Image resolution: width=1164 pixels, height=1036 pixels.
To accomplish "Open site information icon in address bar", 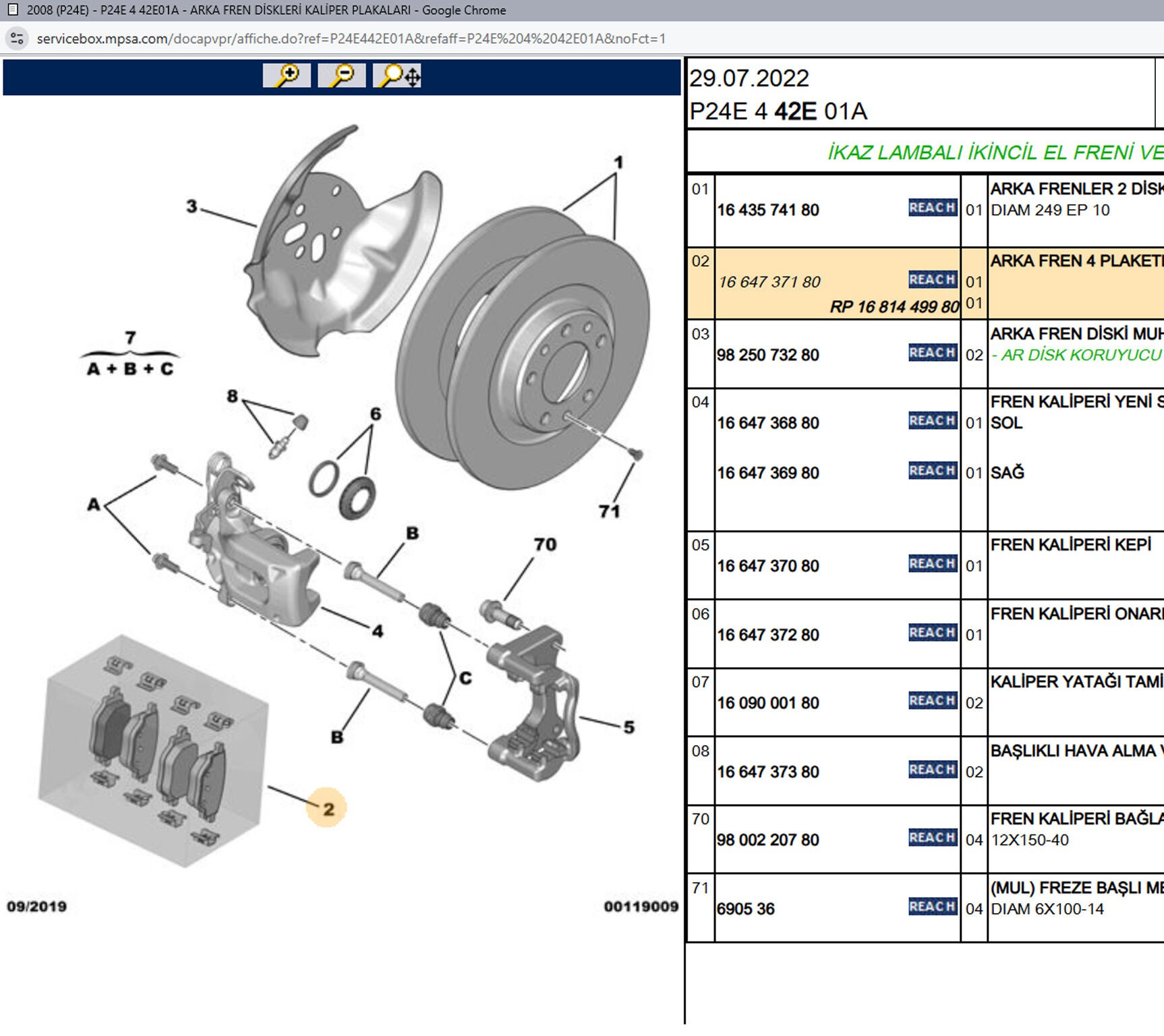I will (x=18, y=38).
